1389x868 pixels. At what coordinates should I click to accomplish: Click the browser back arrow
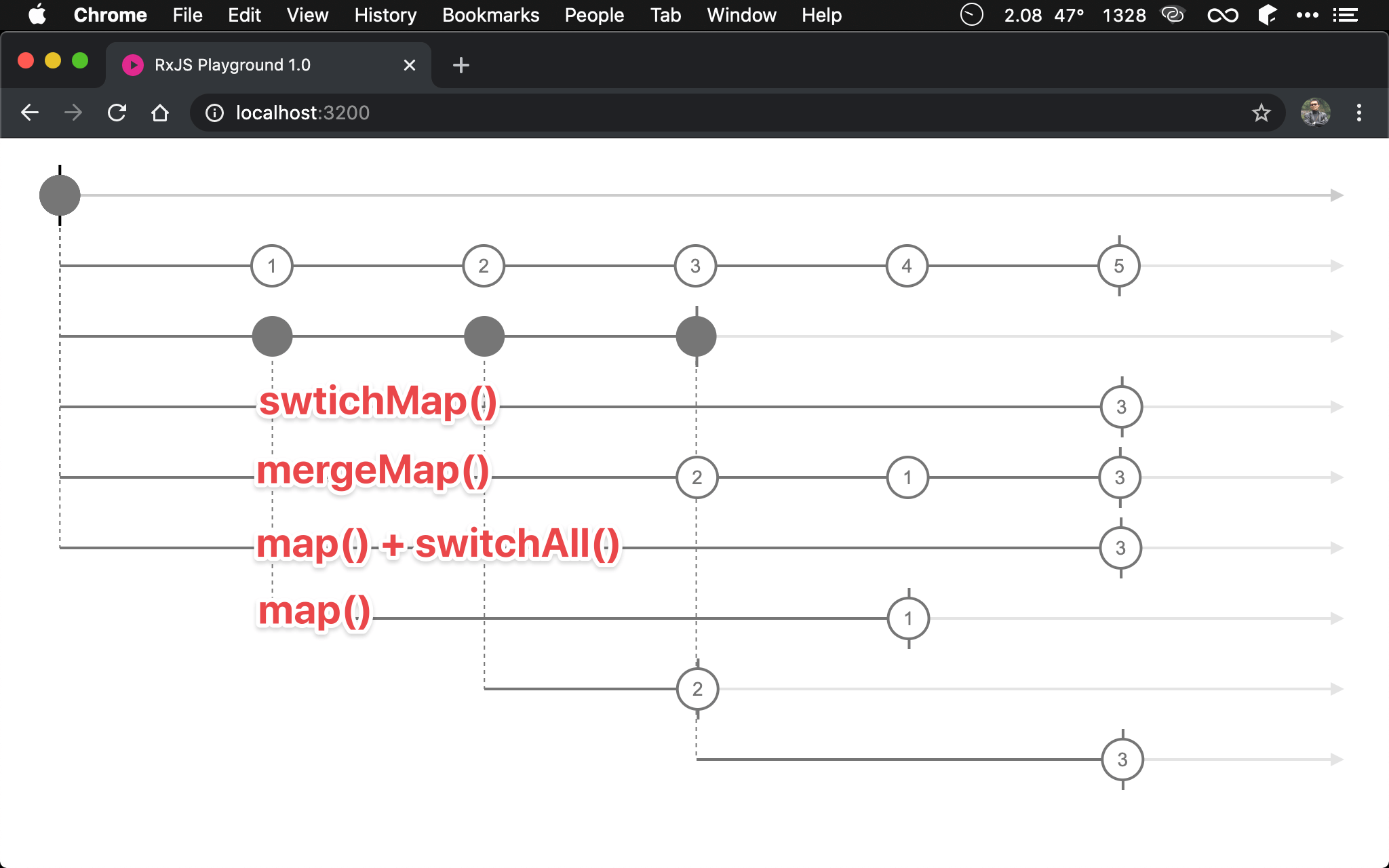(x=30, y=113)
